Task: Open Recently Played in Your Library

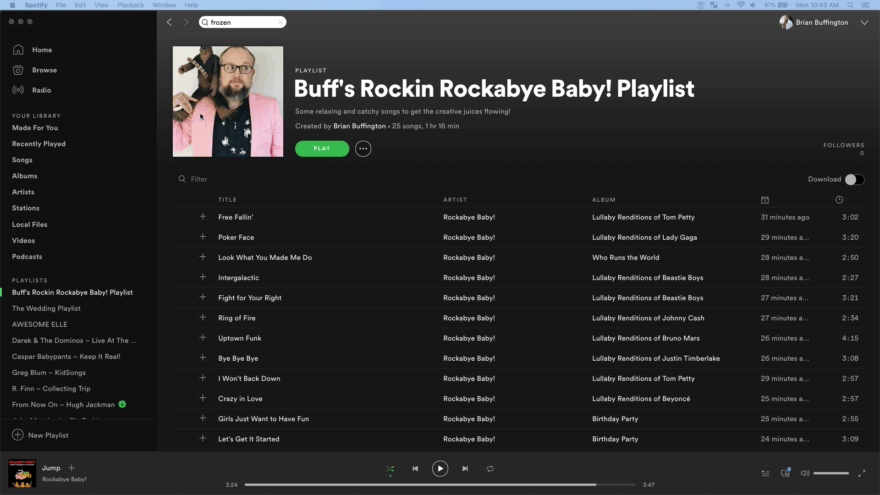Action: pos(39,144)
